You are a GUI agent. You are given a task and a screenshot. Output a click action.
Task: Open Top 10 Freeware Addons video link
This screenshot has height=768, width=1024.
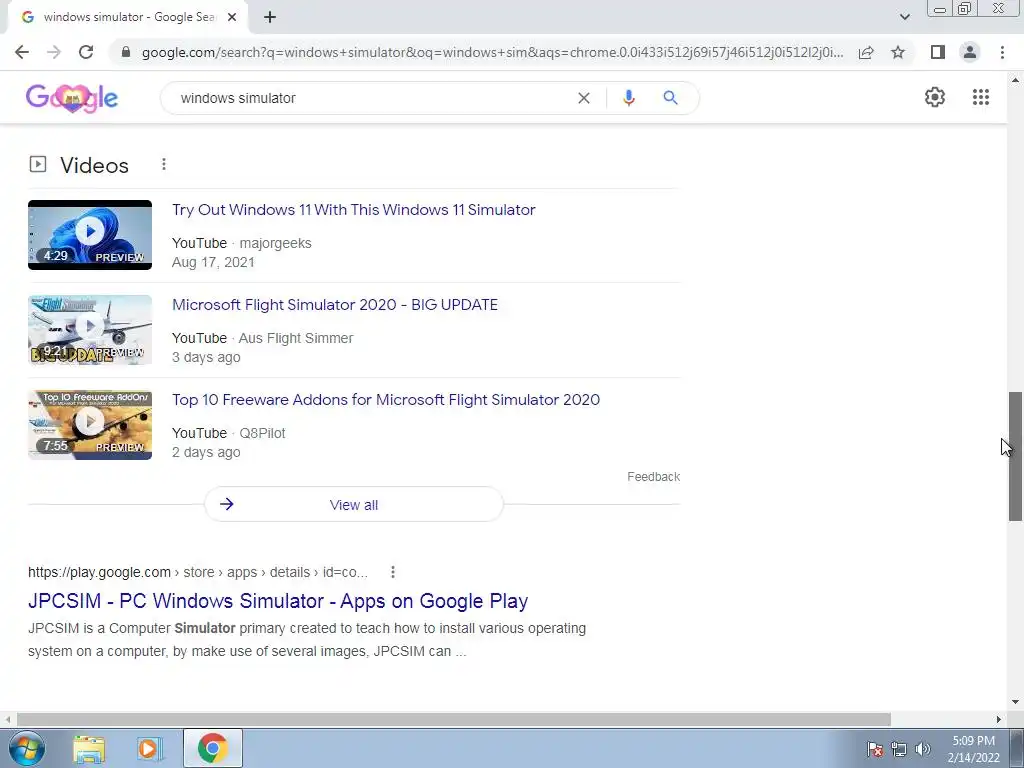point(386,400)
